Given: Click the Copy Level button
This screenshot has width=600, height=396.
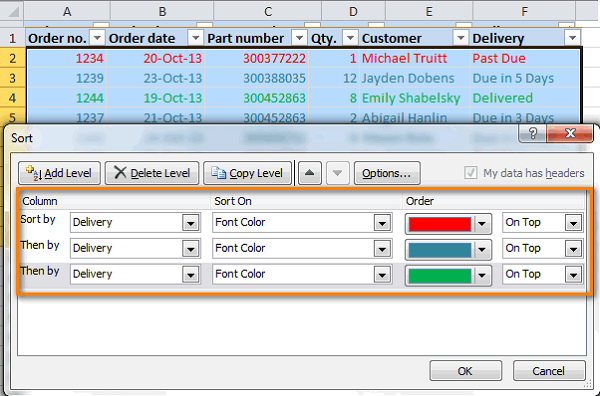Looking at the screenshot, I should 247,173.
